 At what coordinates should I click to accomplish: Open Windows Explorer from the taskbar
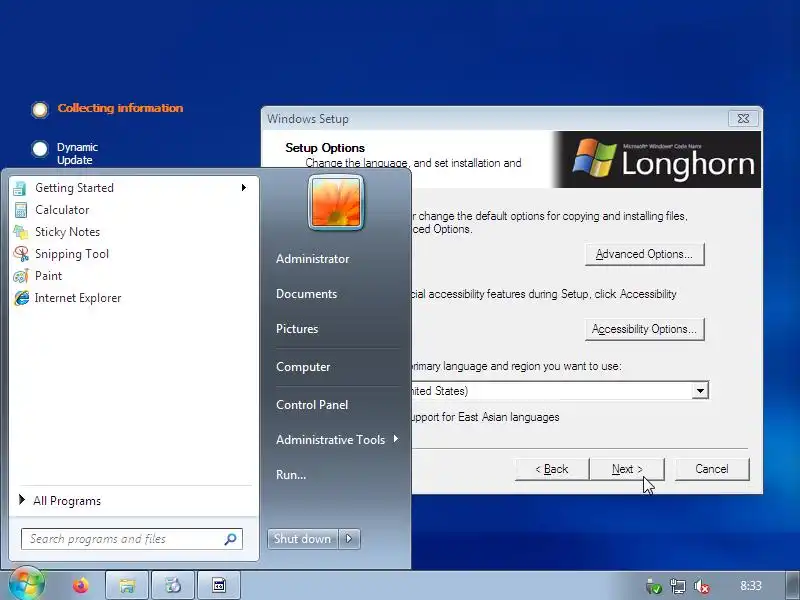pos(127,585)
